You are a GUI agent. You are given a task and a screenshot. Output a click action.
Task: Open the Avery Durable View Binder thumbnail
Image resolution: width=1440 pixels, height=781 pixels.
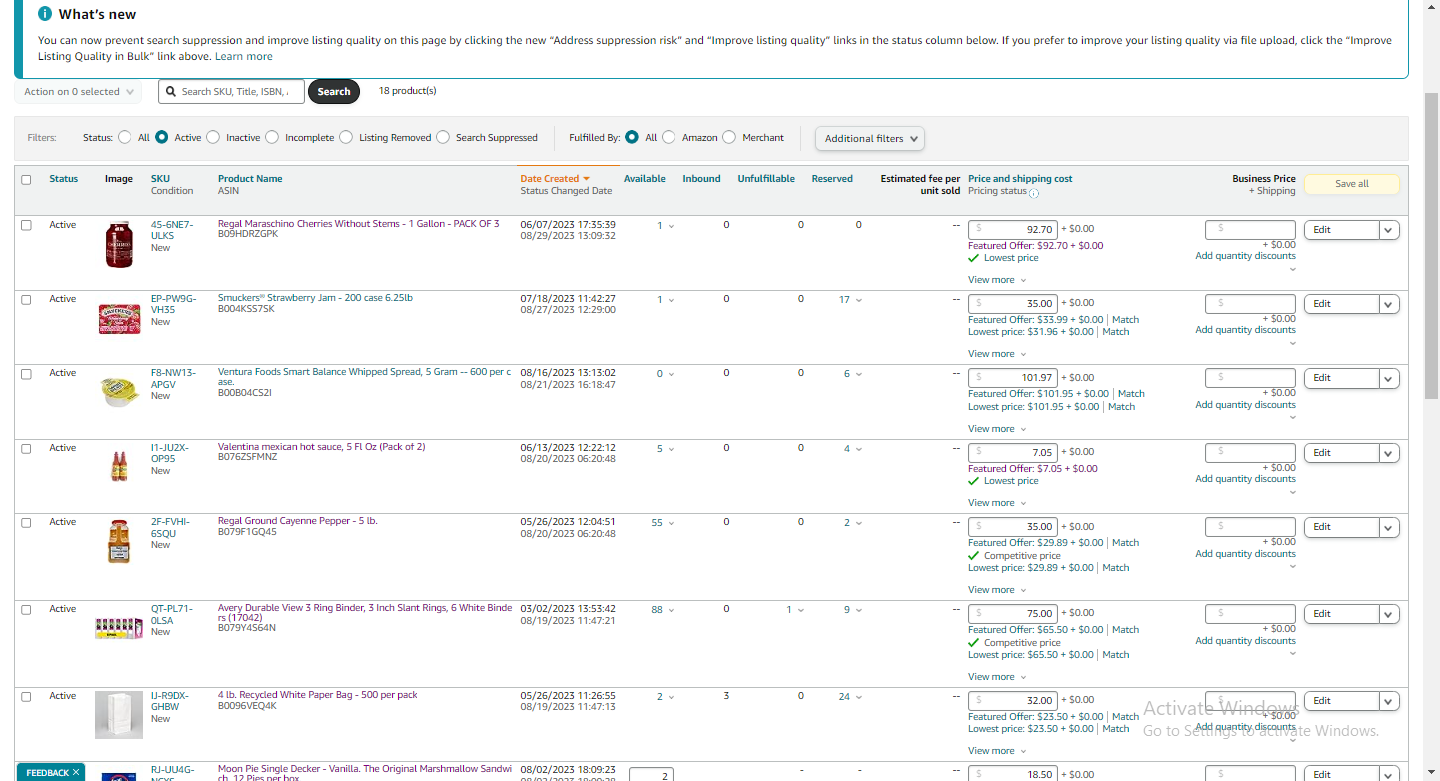(x=119, y=628)
